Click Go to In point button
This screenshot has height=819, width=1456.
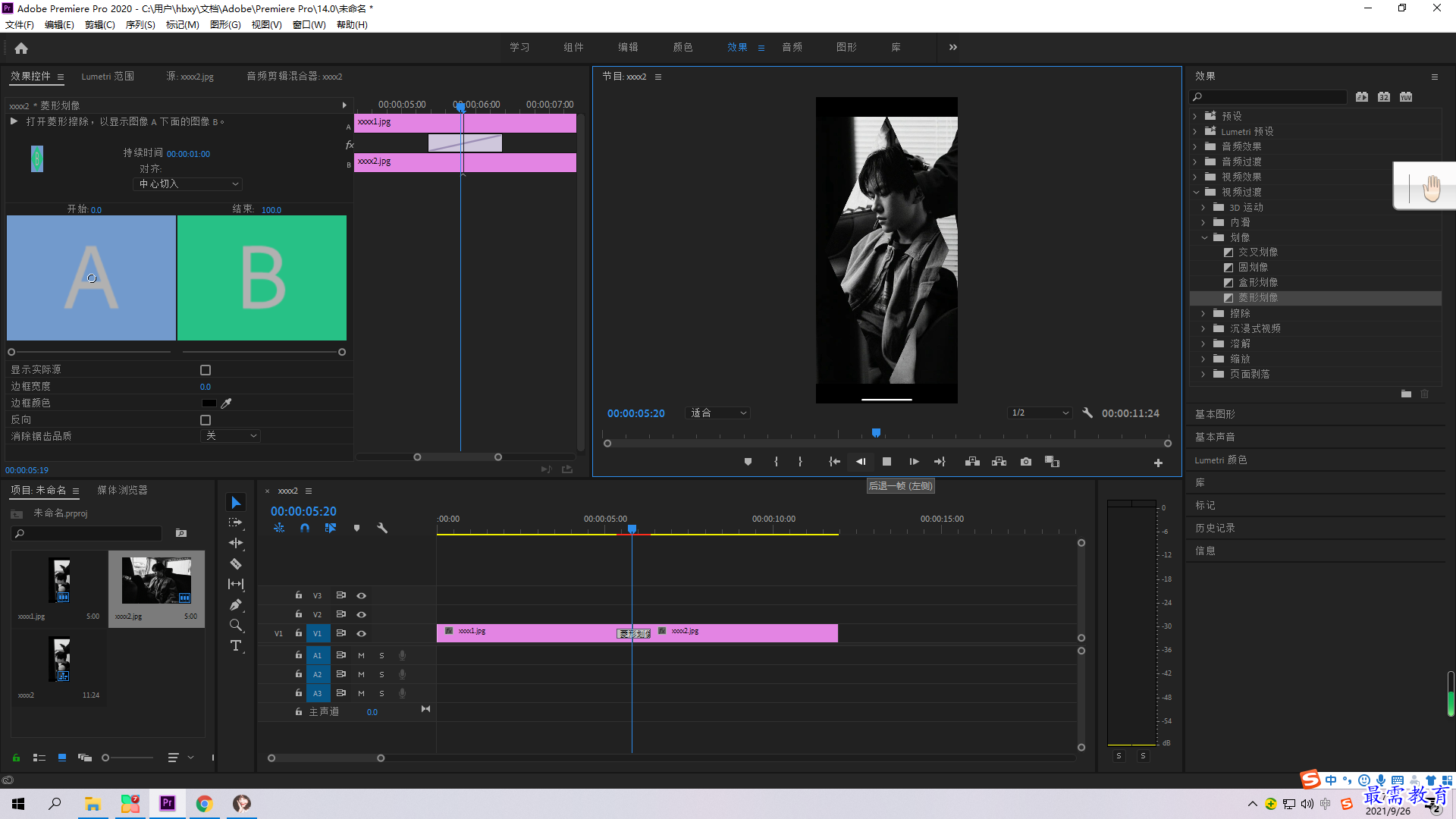tap(834, 462)
